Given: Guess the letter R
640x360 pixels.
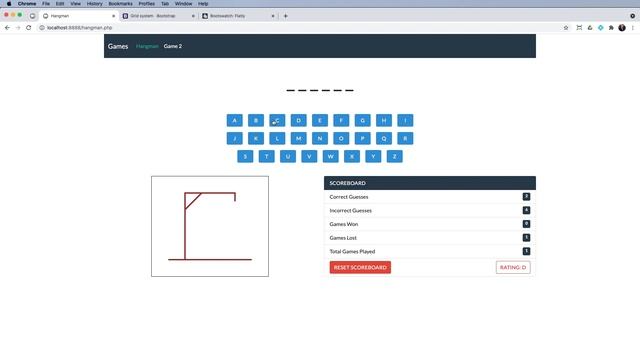Looking at the screenshot, I should click(405, 138).
